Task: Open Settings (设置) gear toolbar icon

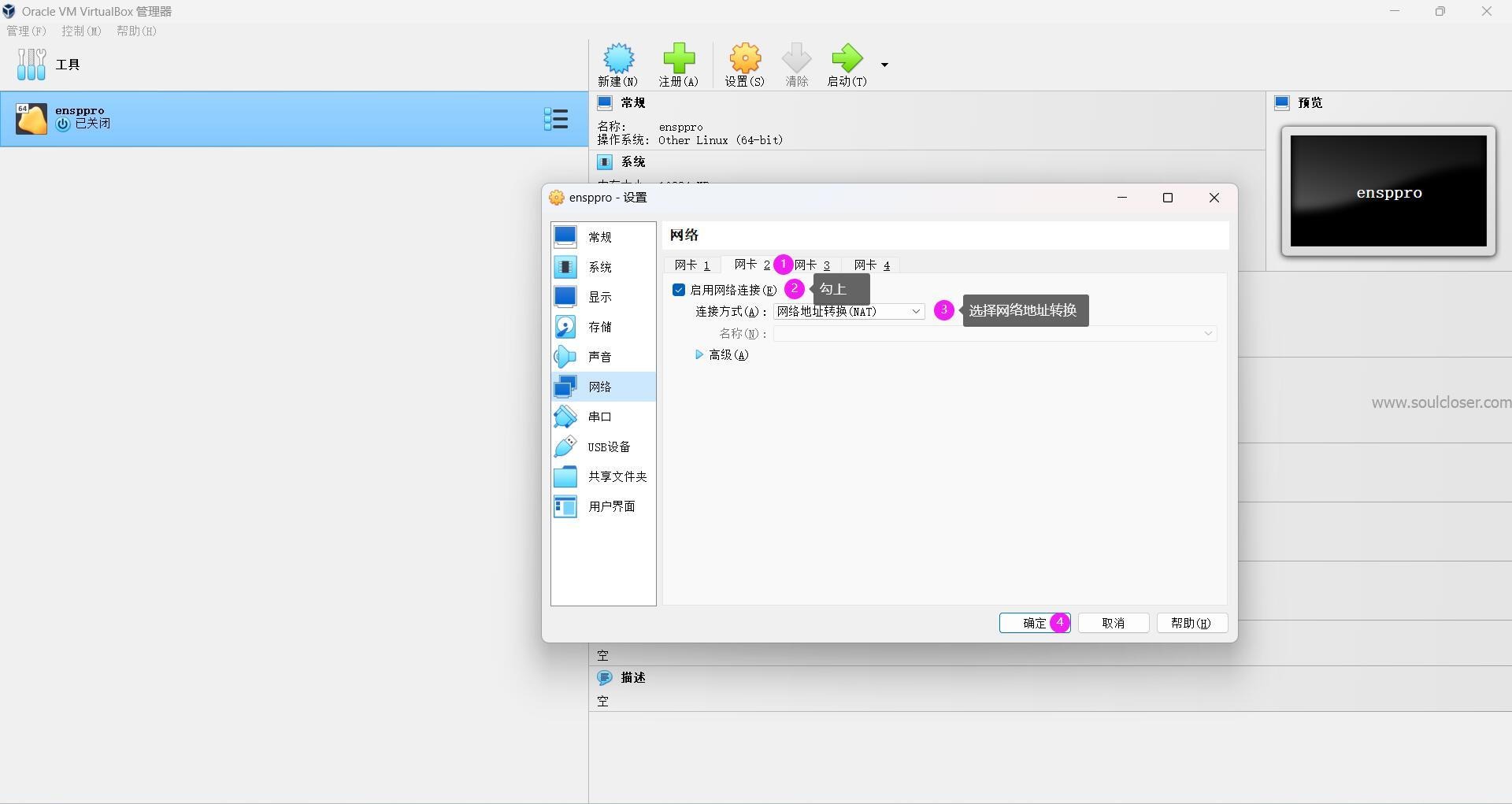Action: [x=745, y=58]
